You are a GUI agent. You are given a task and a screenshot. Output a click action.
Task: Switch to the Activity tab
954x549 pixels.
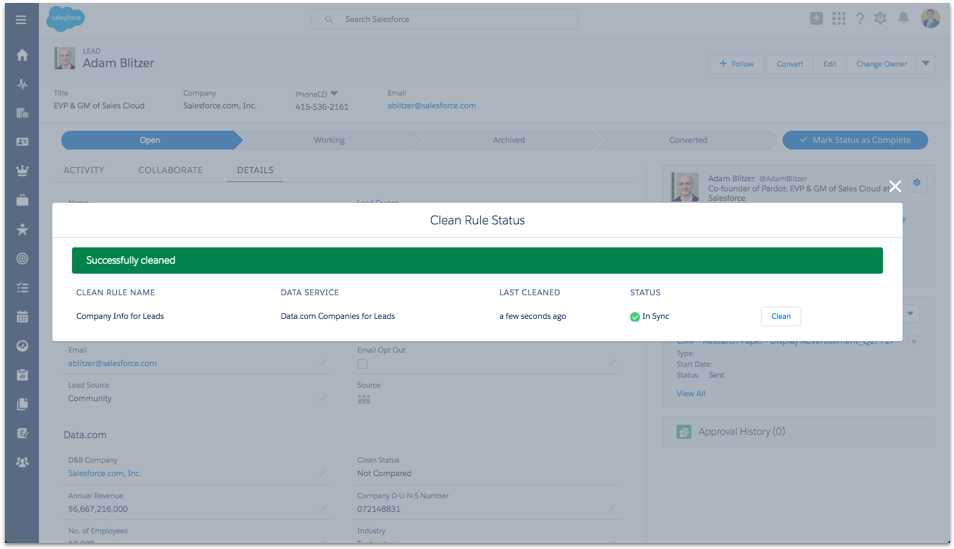pos(84,170)
